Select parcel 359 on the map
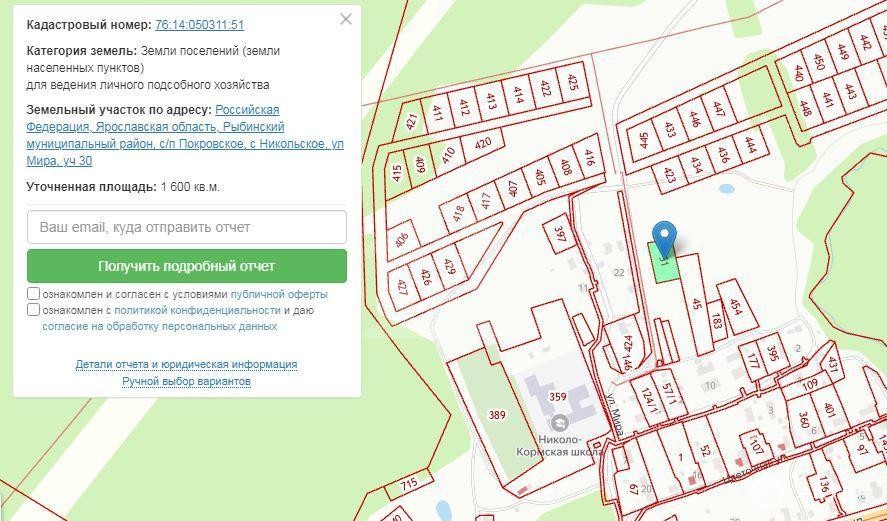This screenshot has height=521, width=887. pyautogui.click(x=558, y=397)
